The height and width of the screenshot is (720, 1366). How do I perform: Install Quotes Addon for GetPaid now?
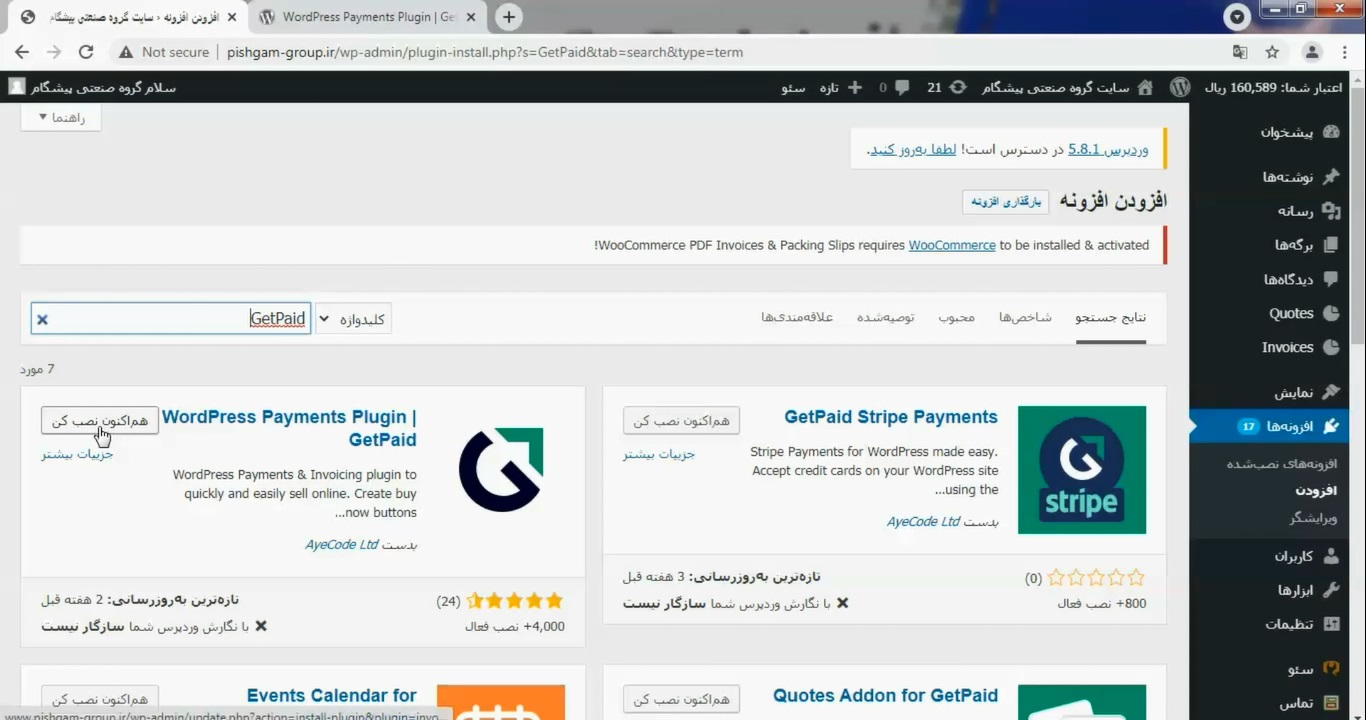click(681, 700)
